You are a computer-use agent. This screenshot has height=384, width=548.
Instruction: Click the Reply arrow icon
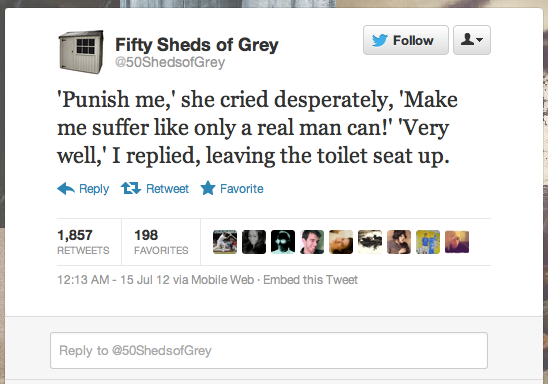66,189
